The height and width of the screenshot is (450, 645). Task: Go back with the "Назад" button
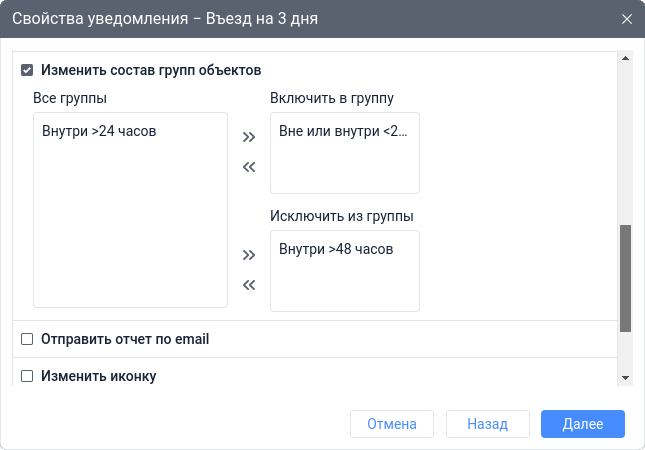[x=487, y=424]
